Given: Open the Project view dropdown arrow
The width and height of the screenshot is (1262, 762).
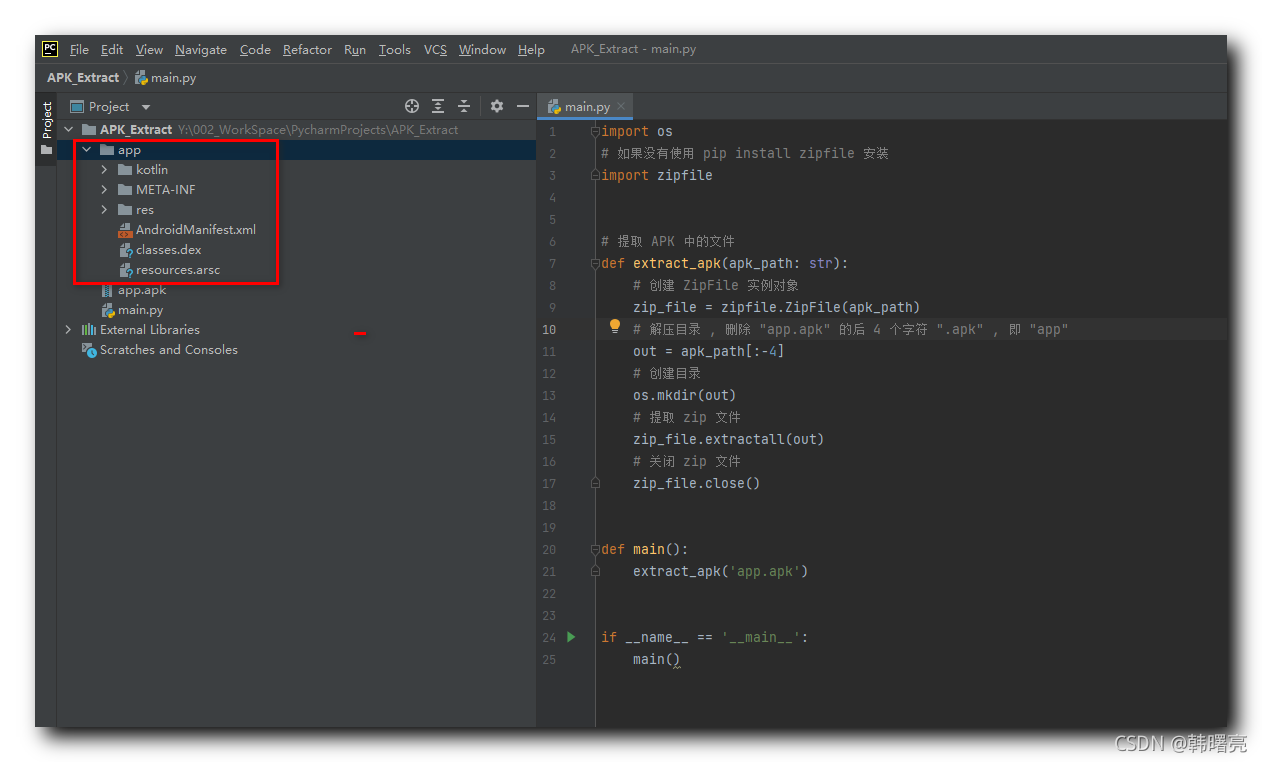Looking at the screenshot, I should 145,107.
